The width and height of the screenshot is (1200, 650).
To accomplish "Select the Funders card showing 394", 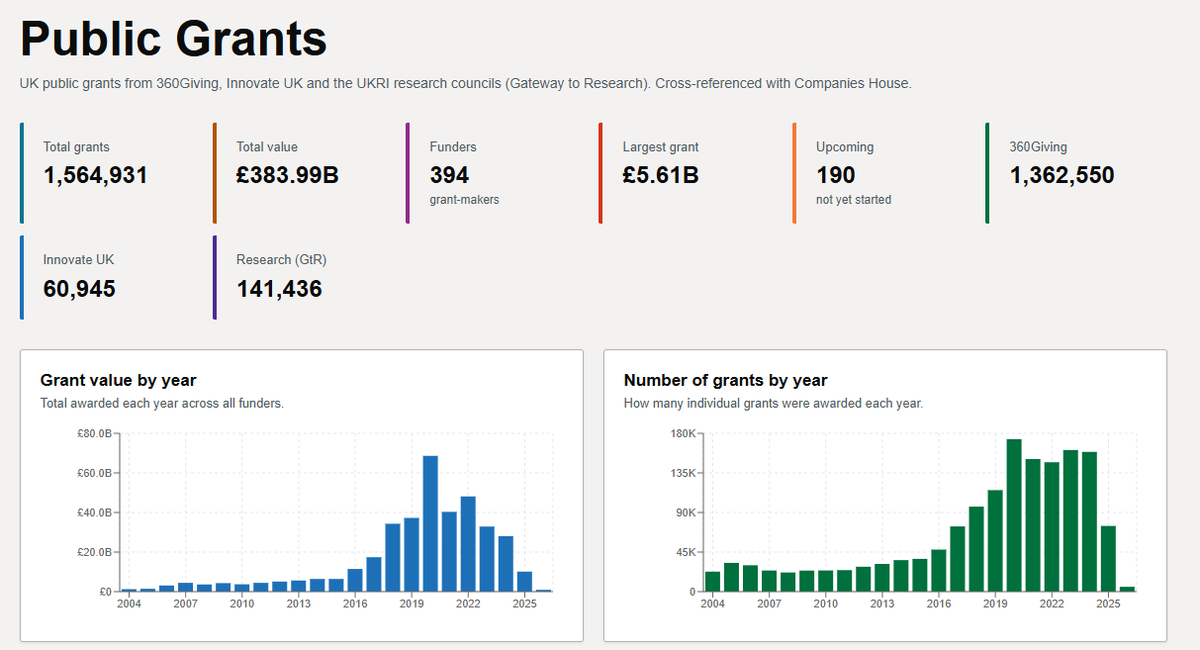I will [493, 173].
